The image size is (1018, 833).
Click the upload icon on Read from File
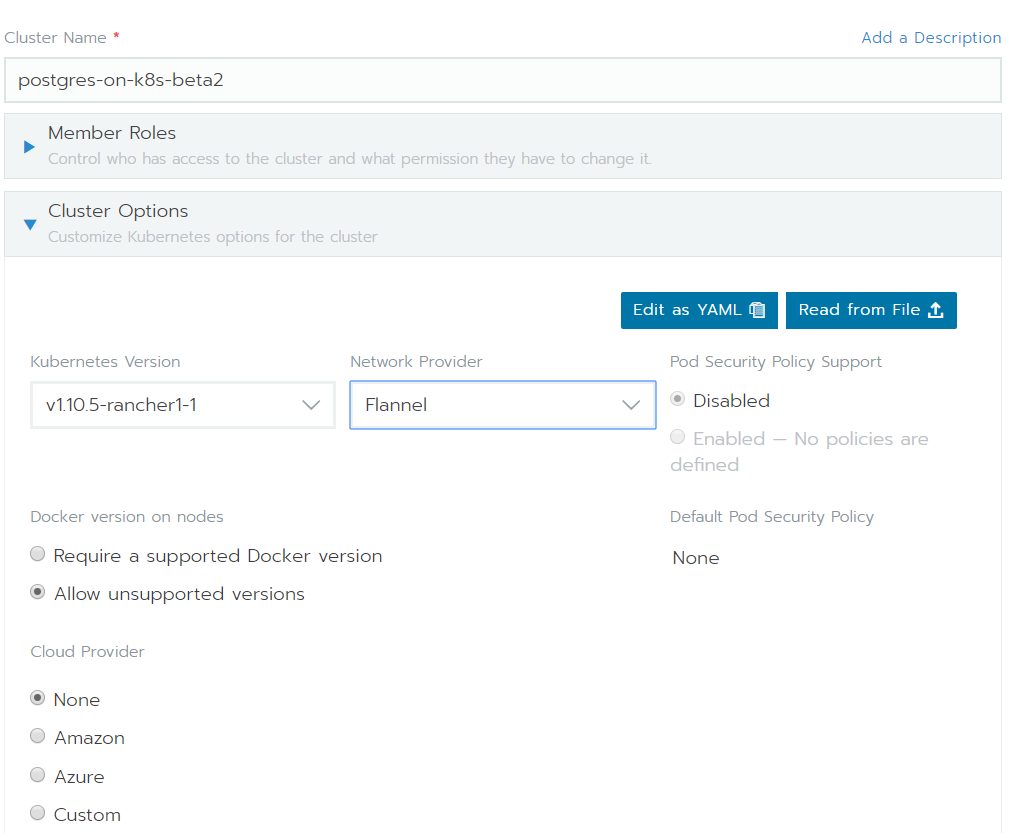[936, 310]
